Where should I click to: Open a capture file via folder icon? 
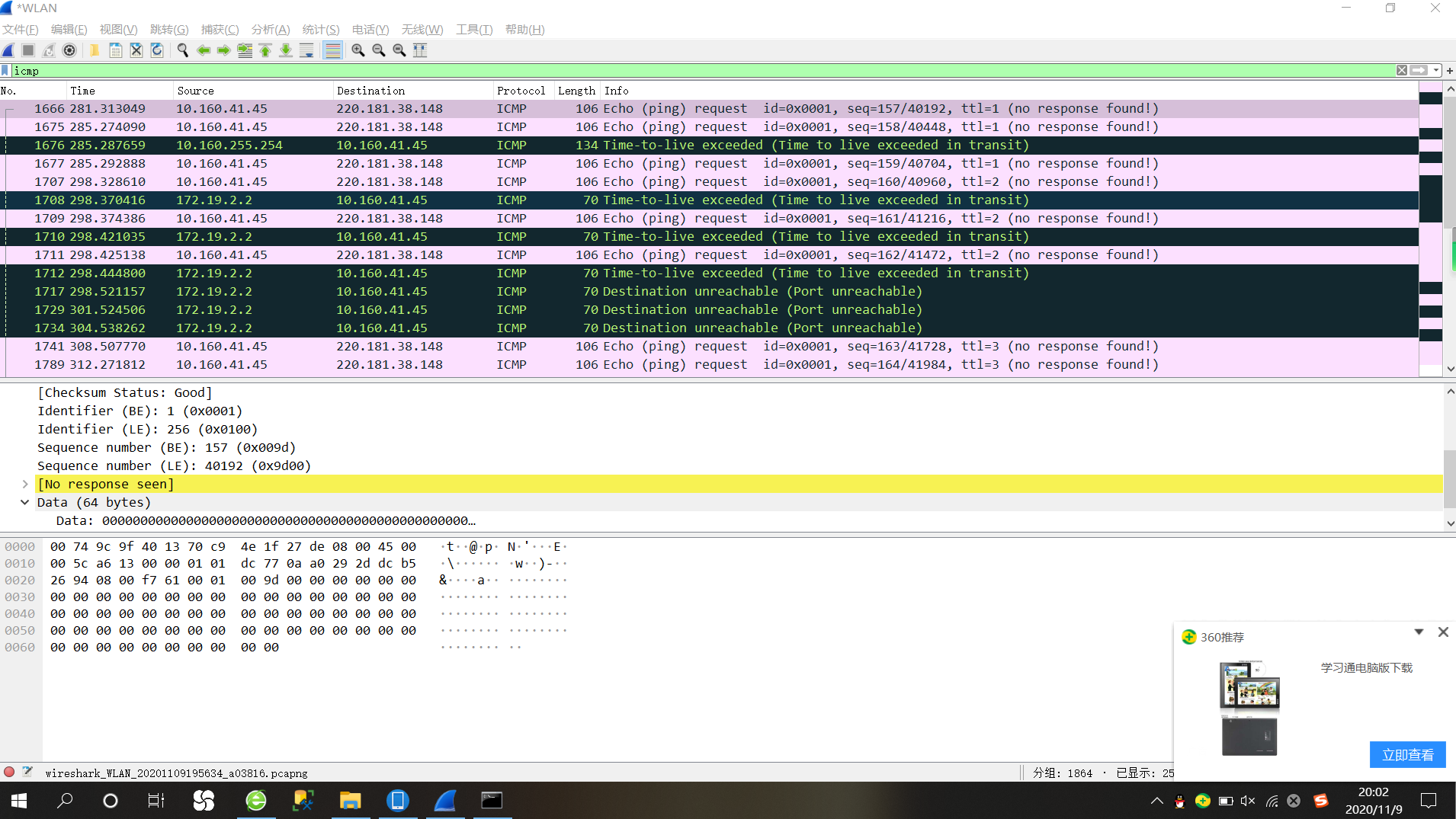(x=95, y=50)
